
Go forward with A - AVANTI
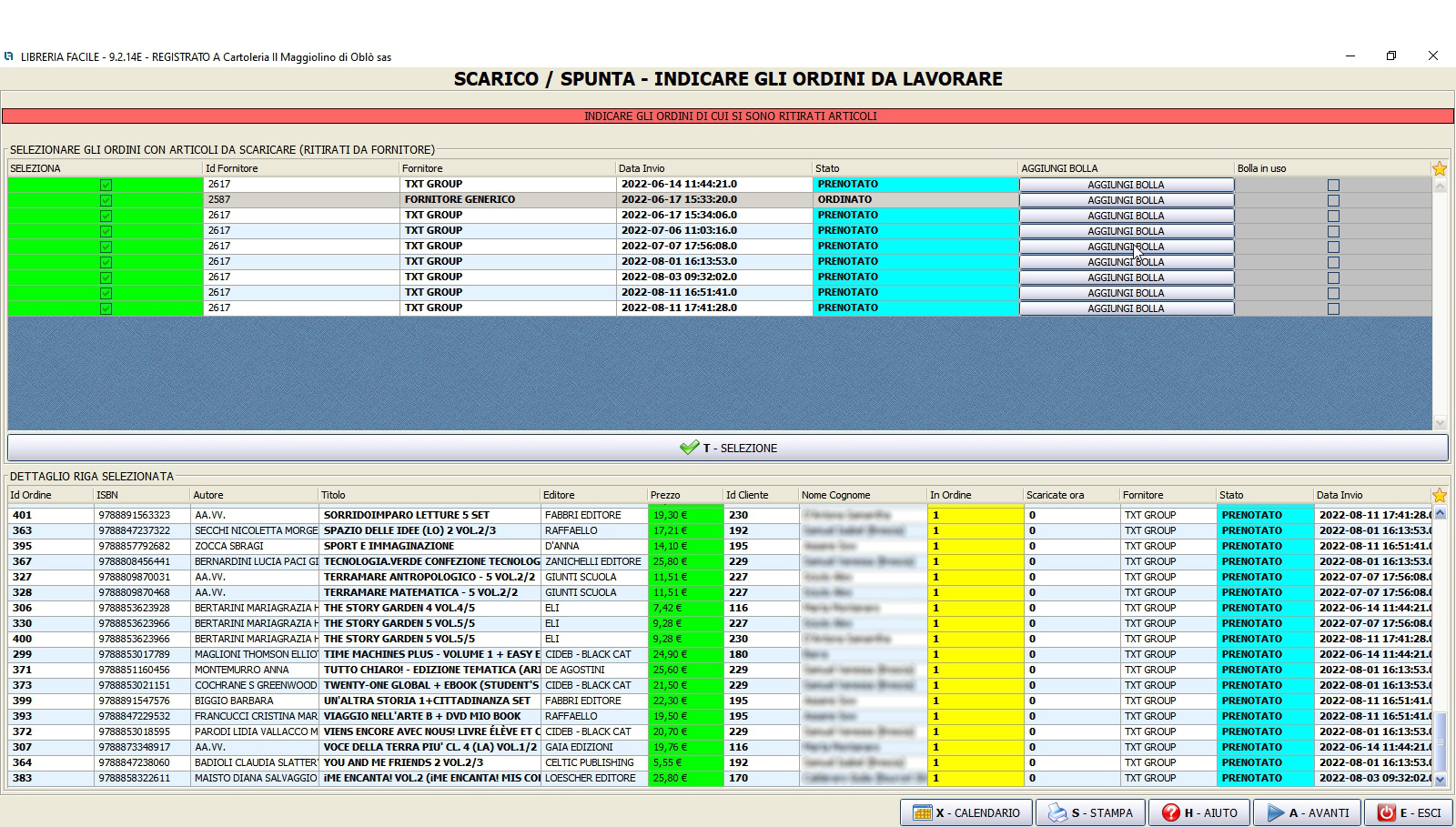coord(1308,812)
